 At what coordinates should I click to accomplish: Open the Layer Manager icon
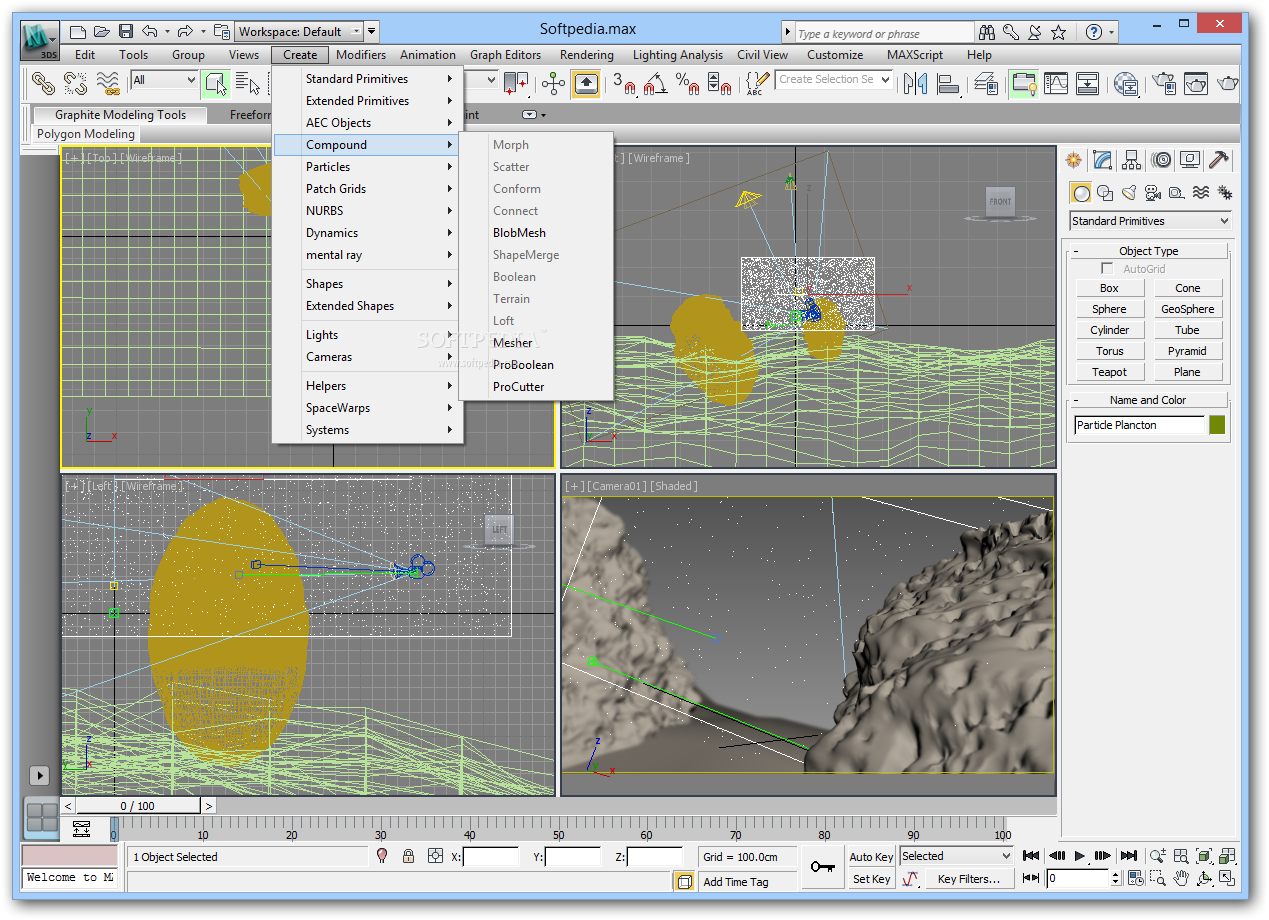(x=985, y=83)
